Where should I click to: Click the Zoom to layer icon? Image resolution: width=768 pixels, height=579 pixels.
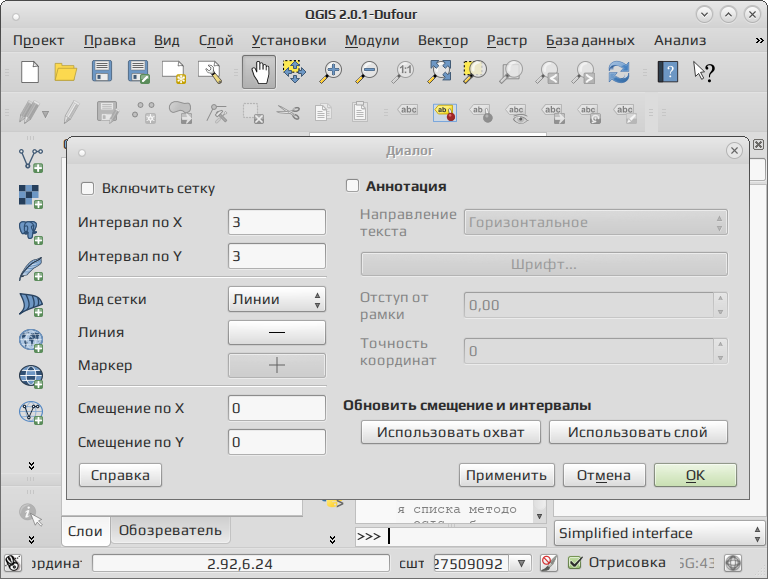(x=511, y=72)
